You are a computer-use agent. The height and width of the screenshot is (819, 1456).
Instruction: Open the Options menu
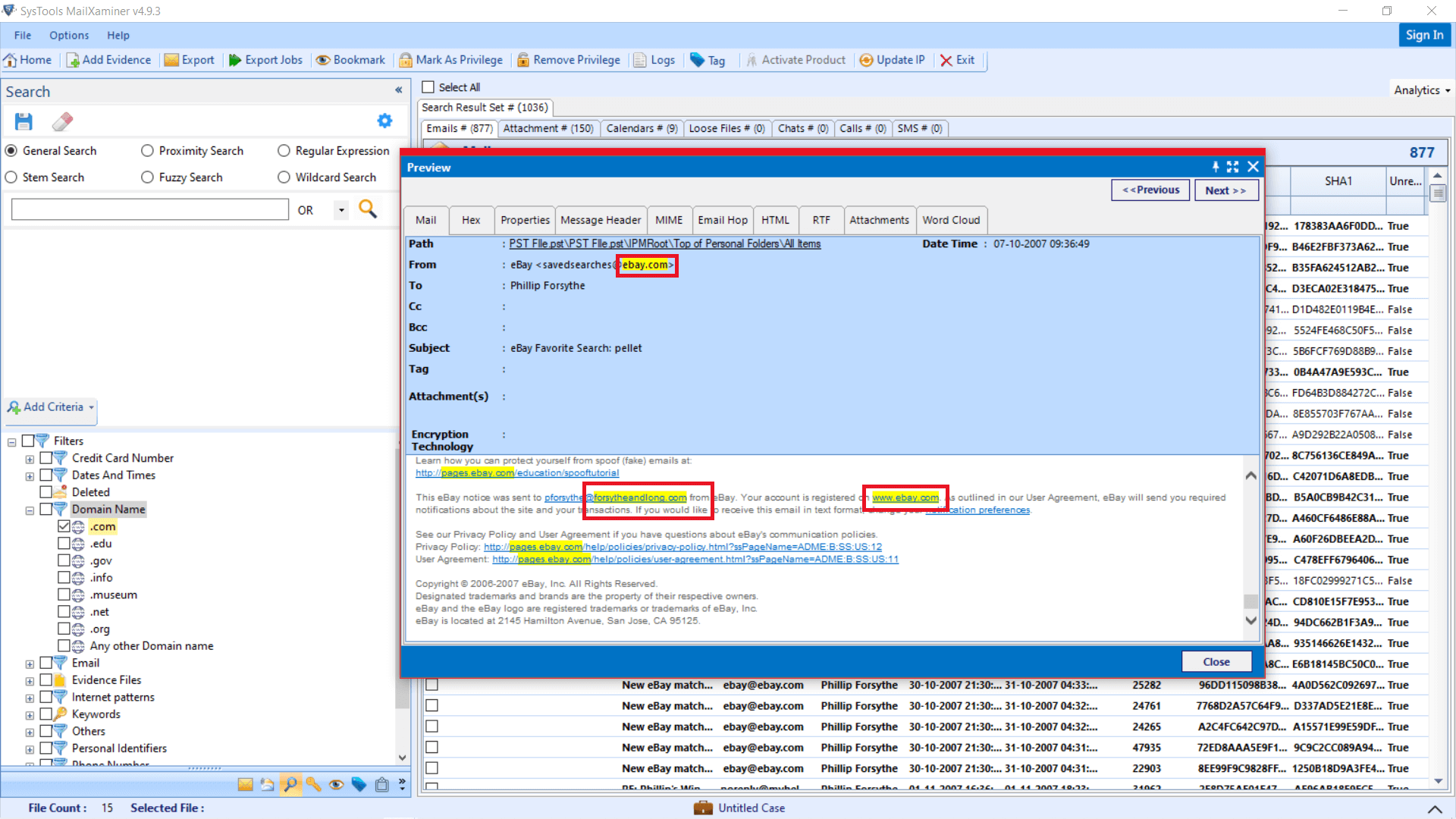(69, 35)
